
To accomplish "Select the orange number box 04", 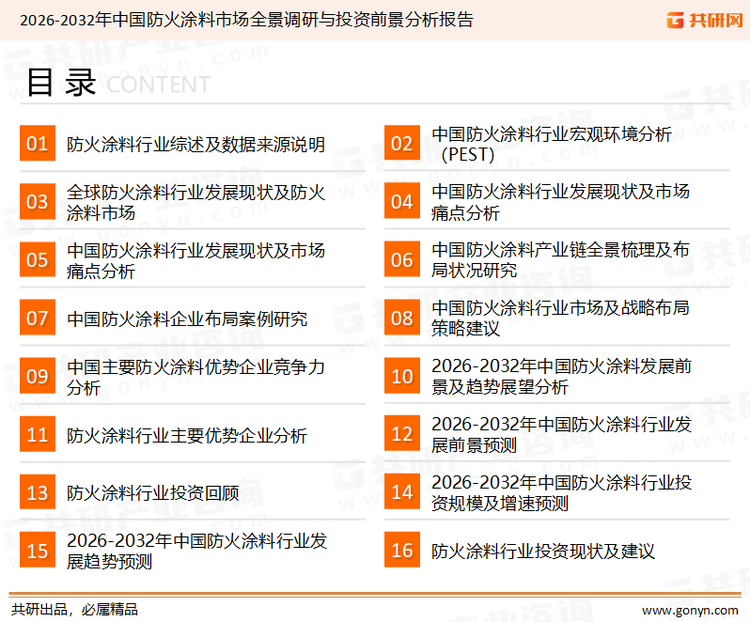I will click(402, 201).
